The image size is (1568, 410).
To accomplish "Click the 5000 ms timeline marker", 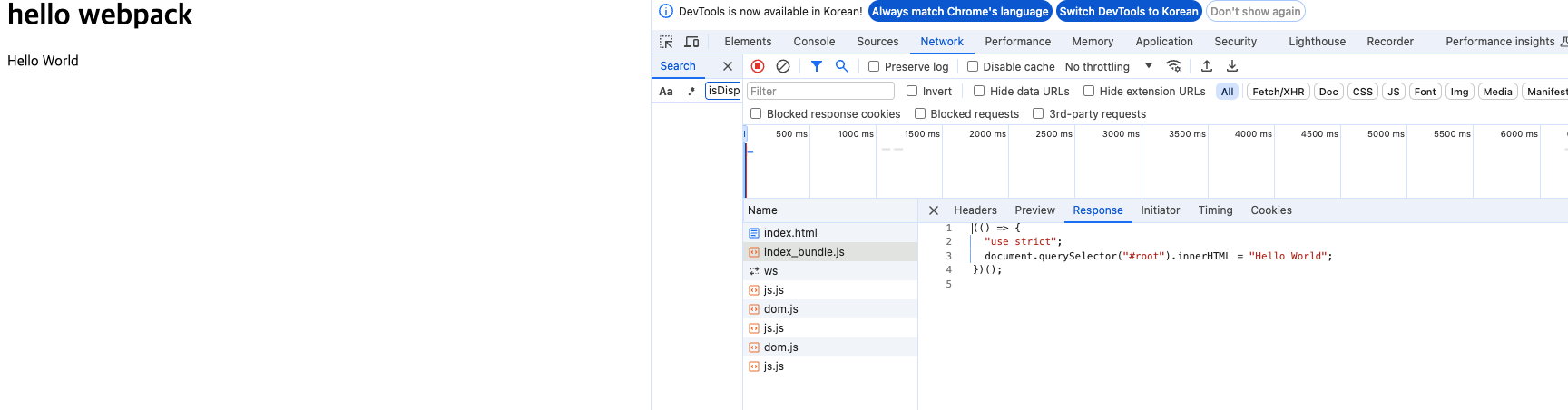I will click(1386, 134).
